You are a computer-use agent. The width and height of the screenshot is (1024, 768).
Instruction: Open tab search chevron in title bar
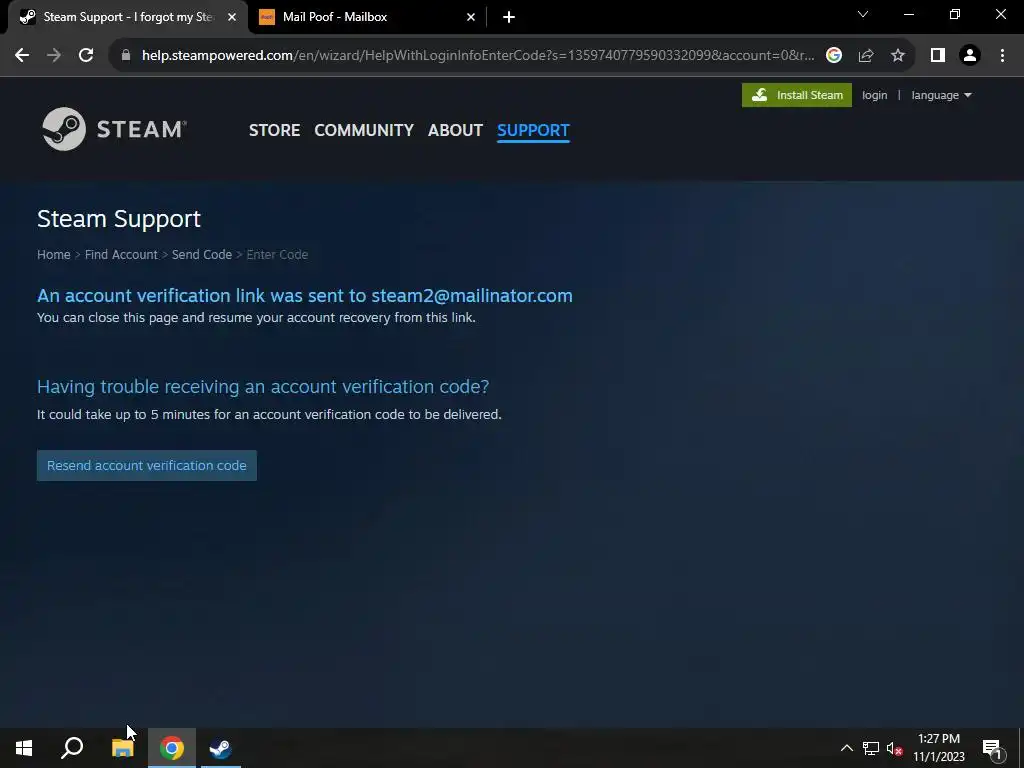863,14
